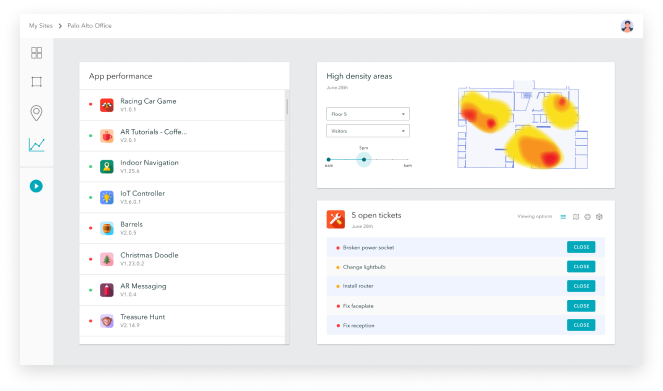Open the location pin icon in sidebar
This screenshot has height=391, width=663.
pos(36,113)
